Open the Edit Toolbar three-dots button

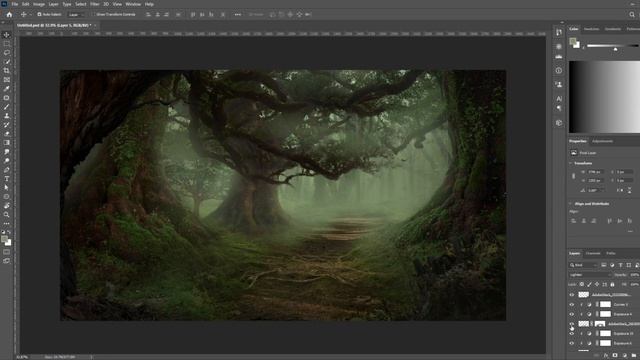pyautogui.click(x=7, y=224)
